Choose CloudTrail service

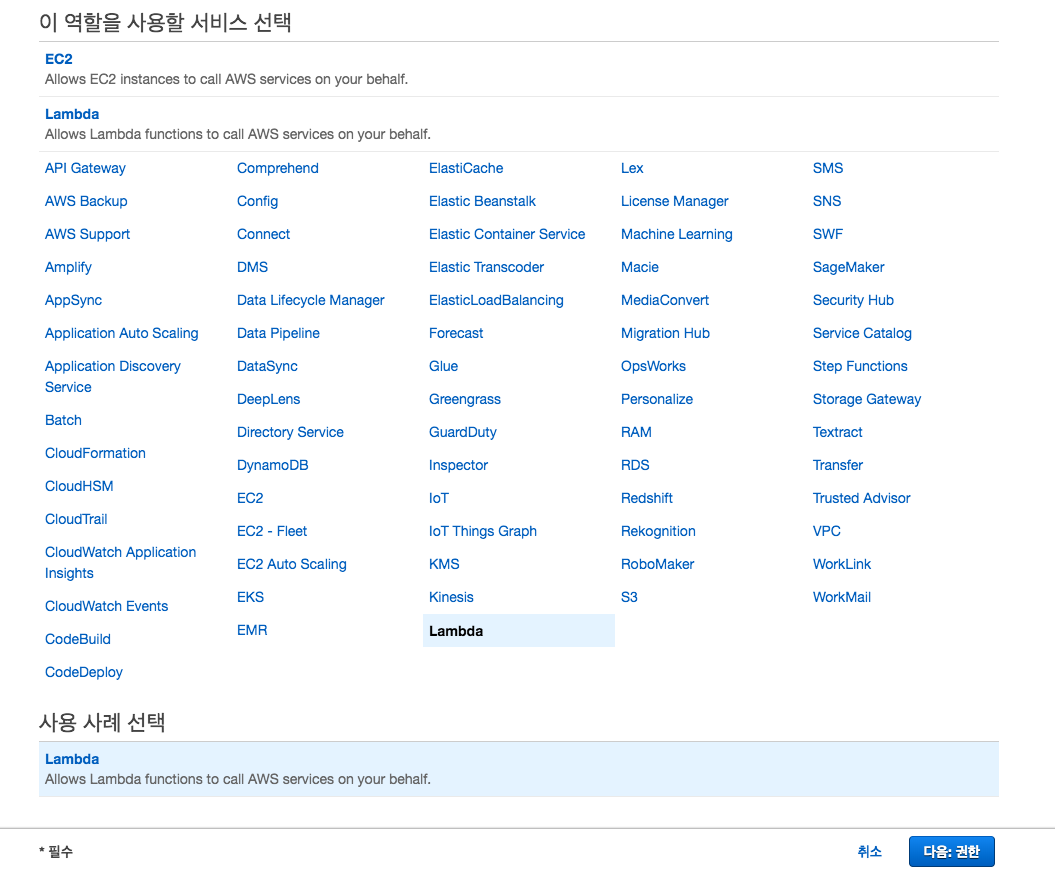point(76,519)
